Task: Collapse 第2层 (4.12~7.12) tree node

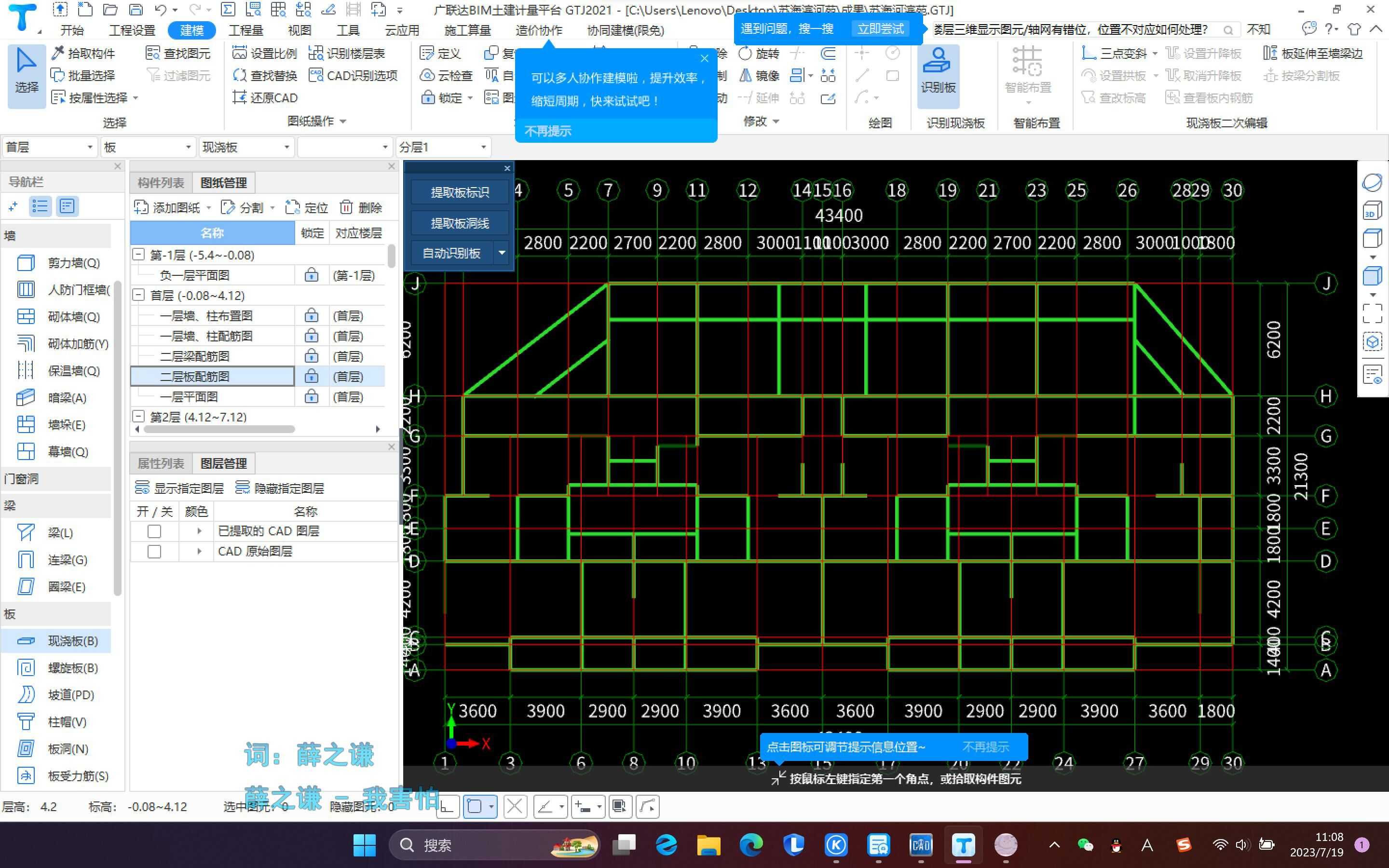Action: pyautogui.click(x=138, y=416)
